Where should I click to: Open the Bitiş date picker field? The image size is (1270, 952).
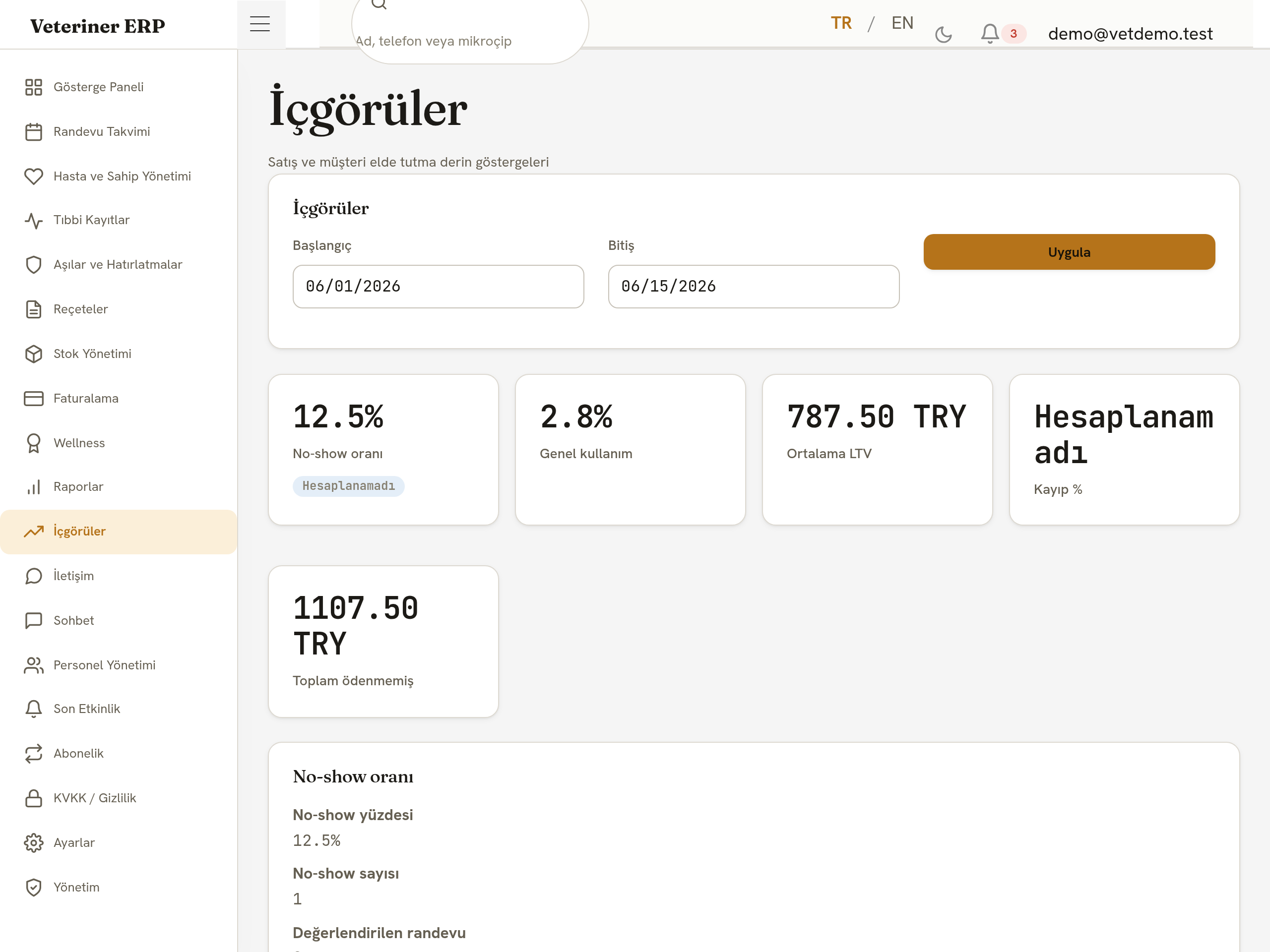click(x=753, y=287)
